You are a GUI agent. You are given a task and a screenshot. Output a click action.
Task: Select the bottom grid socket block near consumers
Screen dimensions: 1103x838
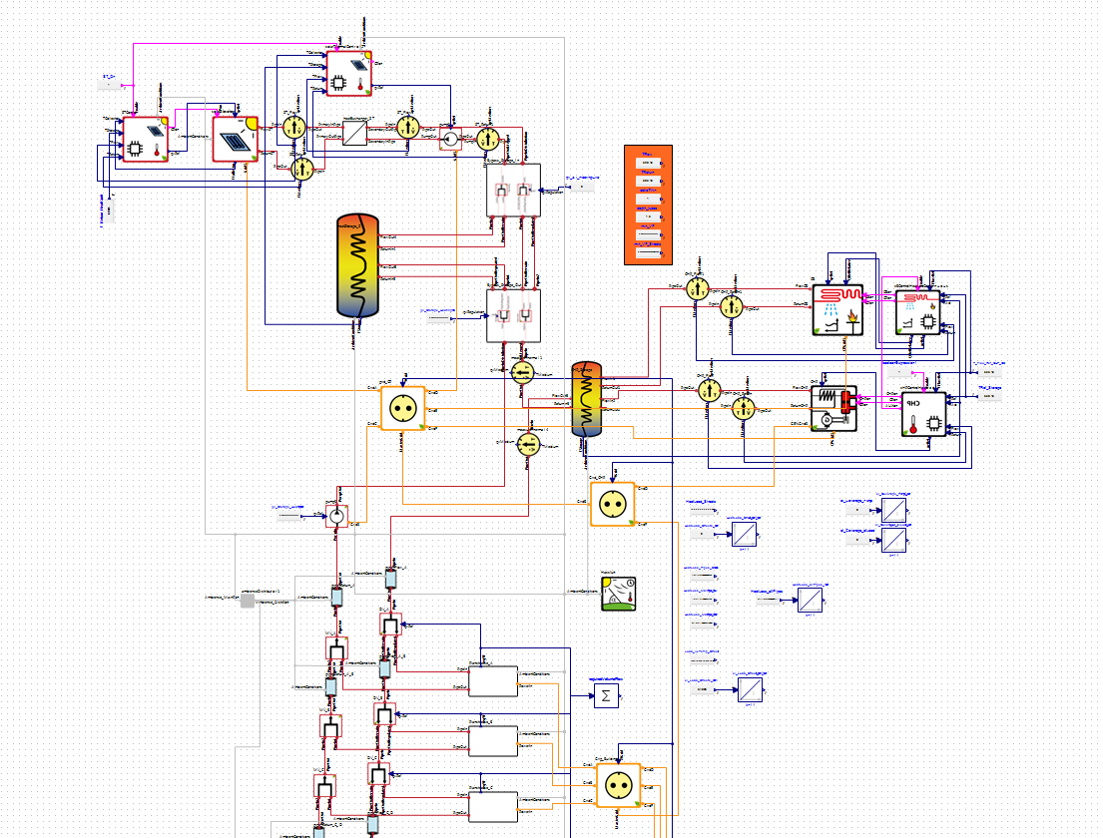[619, 785]
